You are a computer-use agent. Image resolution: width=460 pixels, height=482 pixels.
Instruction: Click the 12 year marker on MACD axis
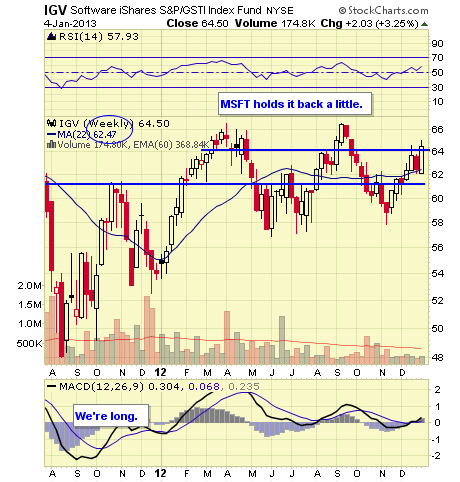pyautogui.click(x=160, y=473)
